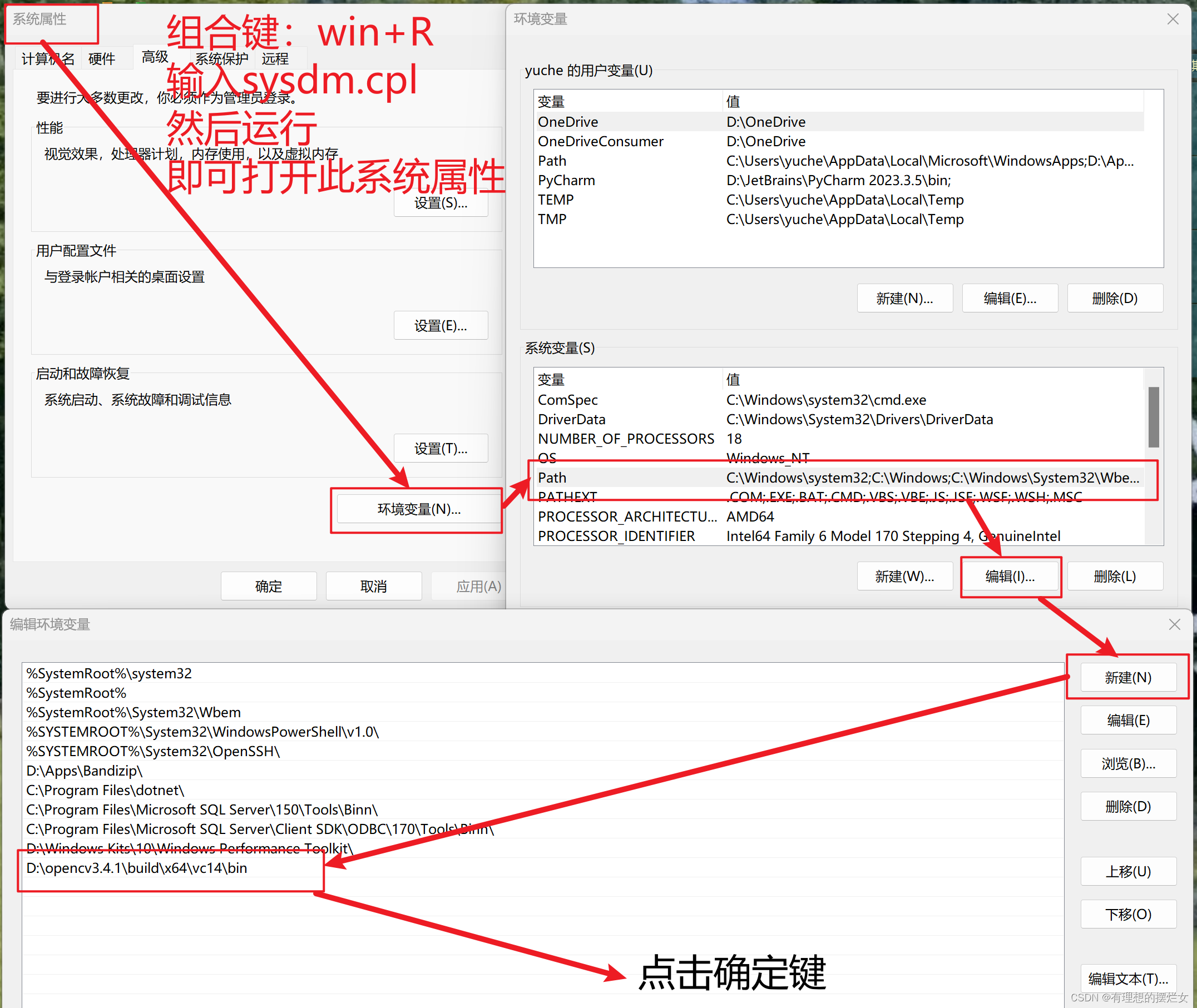Open the 环境变量(N) dialog
This screenshot has width=1197, height=1008.
pos(417,509)
